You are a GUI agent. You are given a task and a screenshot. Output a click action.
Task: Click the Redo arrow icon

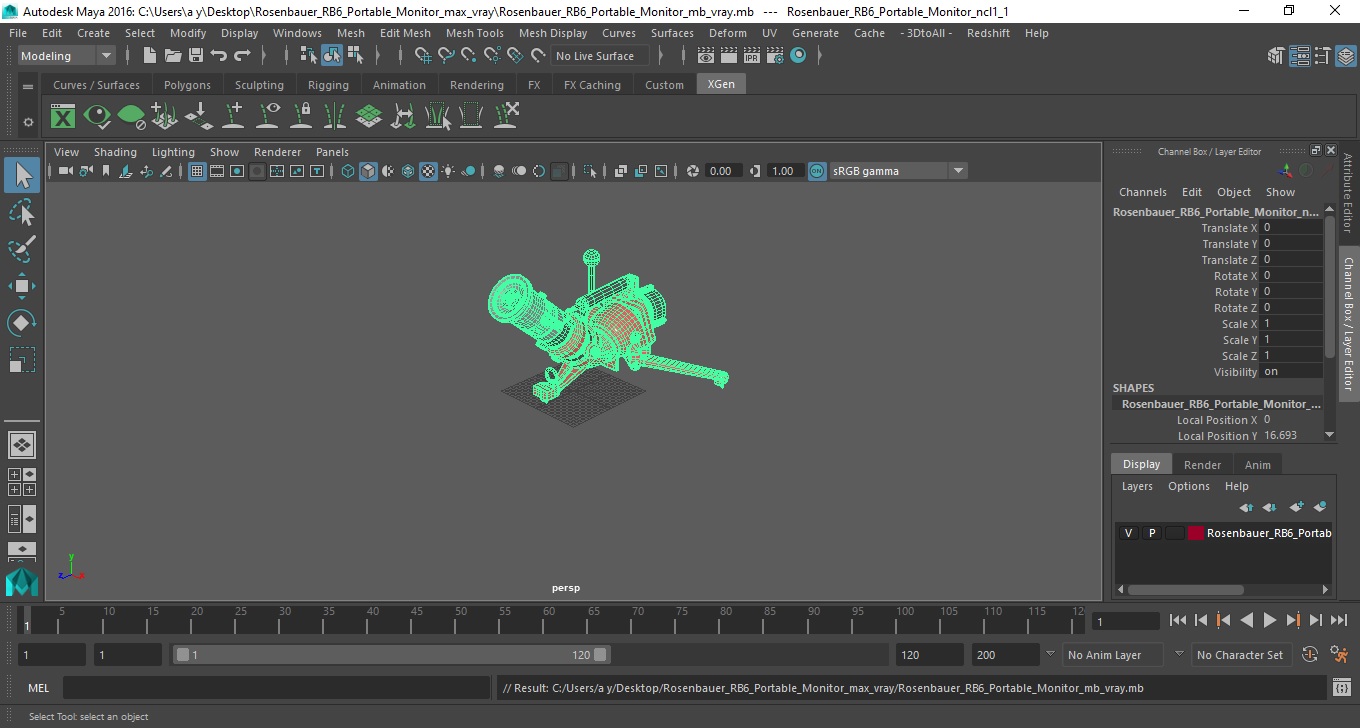point(242,56)
